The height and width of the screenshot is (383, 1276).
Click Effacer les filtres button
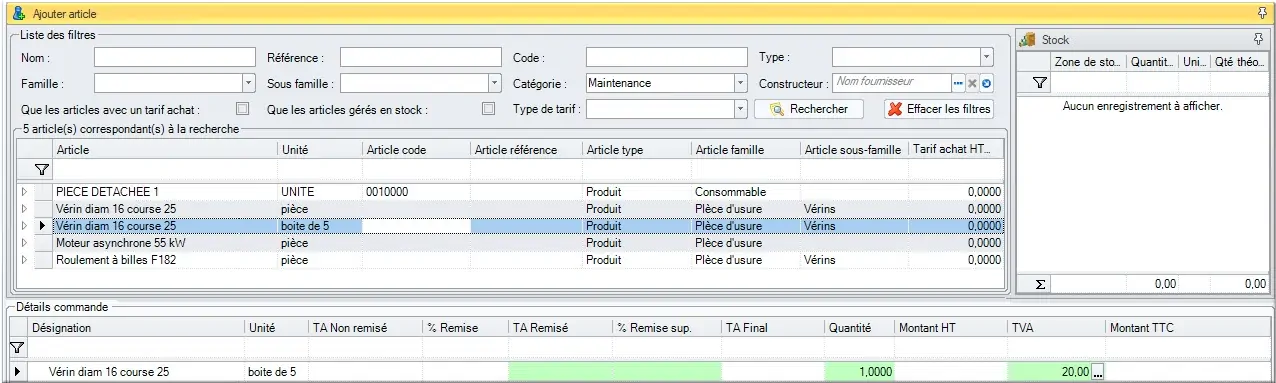point(939,109)
